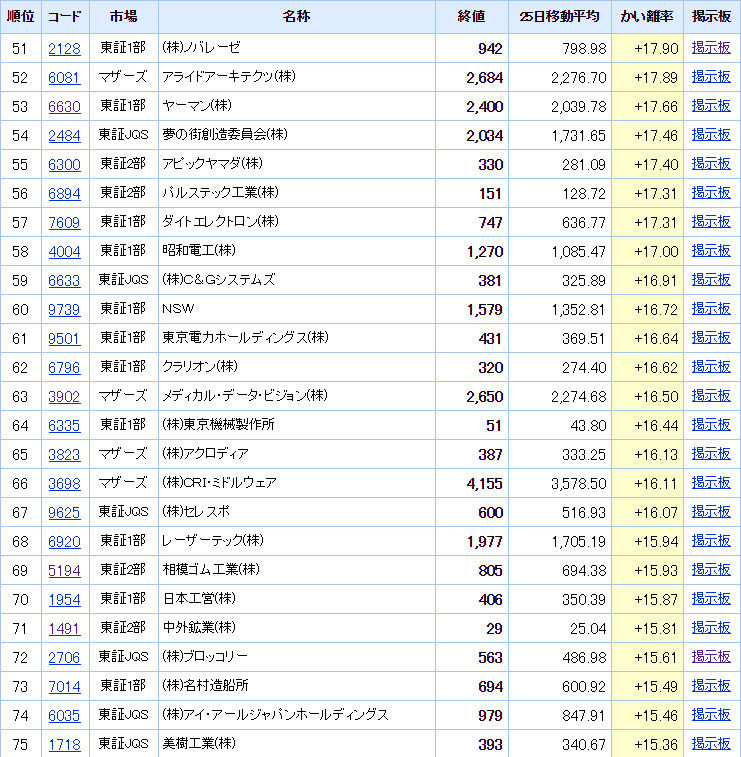Screen dimensions: 741x757
Task: Open stock code 3698 link
Action: tap(64, 483)
